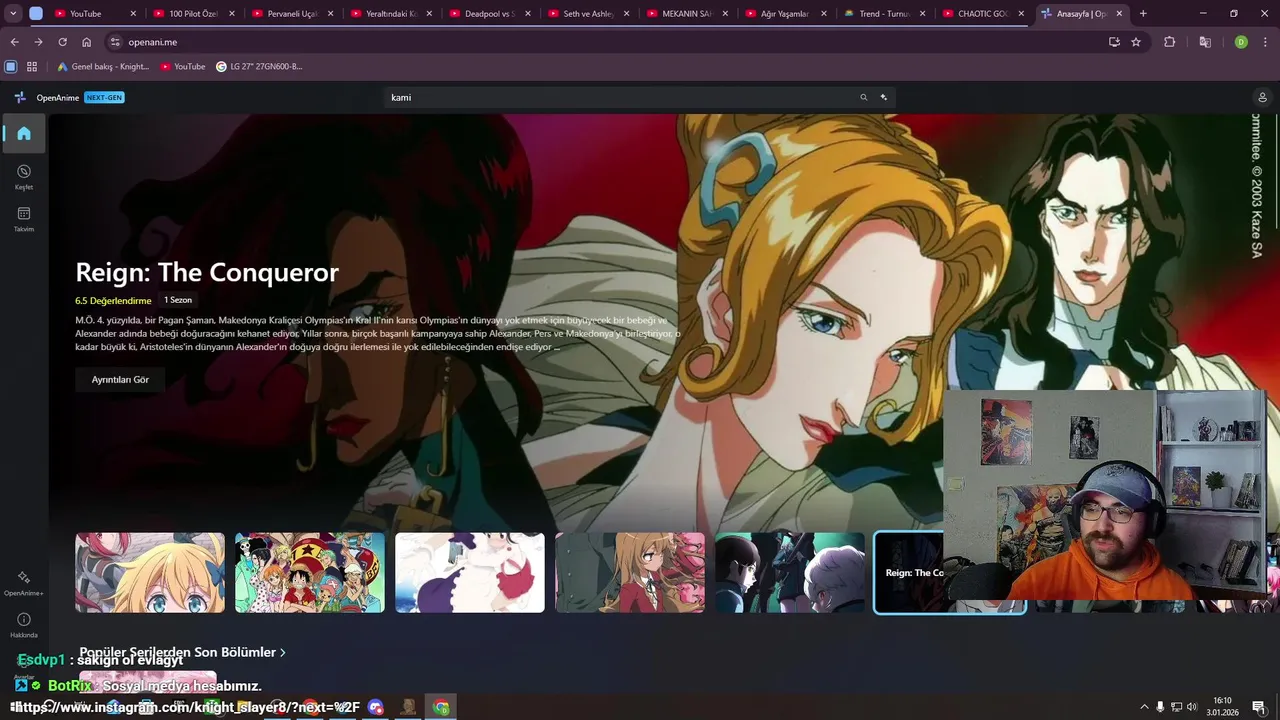Close the active 'Anasayfa' tab
Viewport: 1280px width, 720px height.
pos(1120,14)
